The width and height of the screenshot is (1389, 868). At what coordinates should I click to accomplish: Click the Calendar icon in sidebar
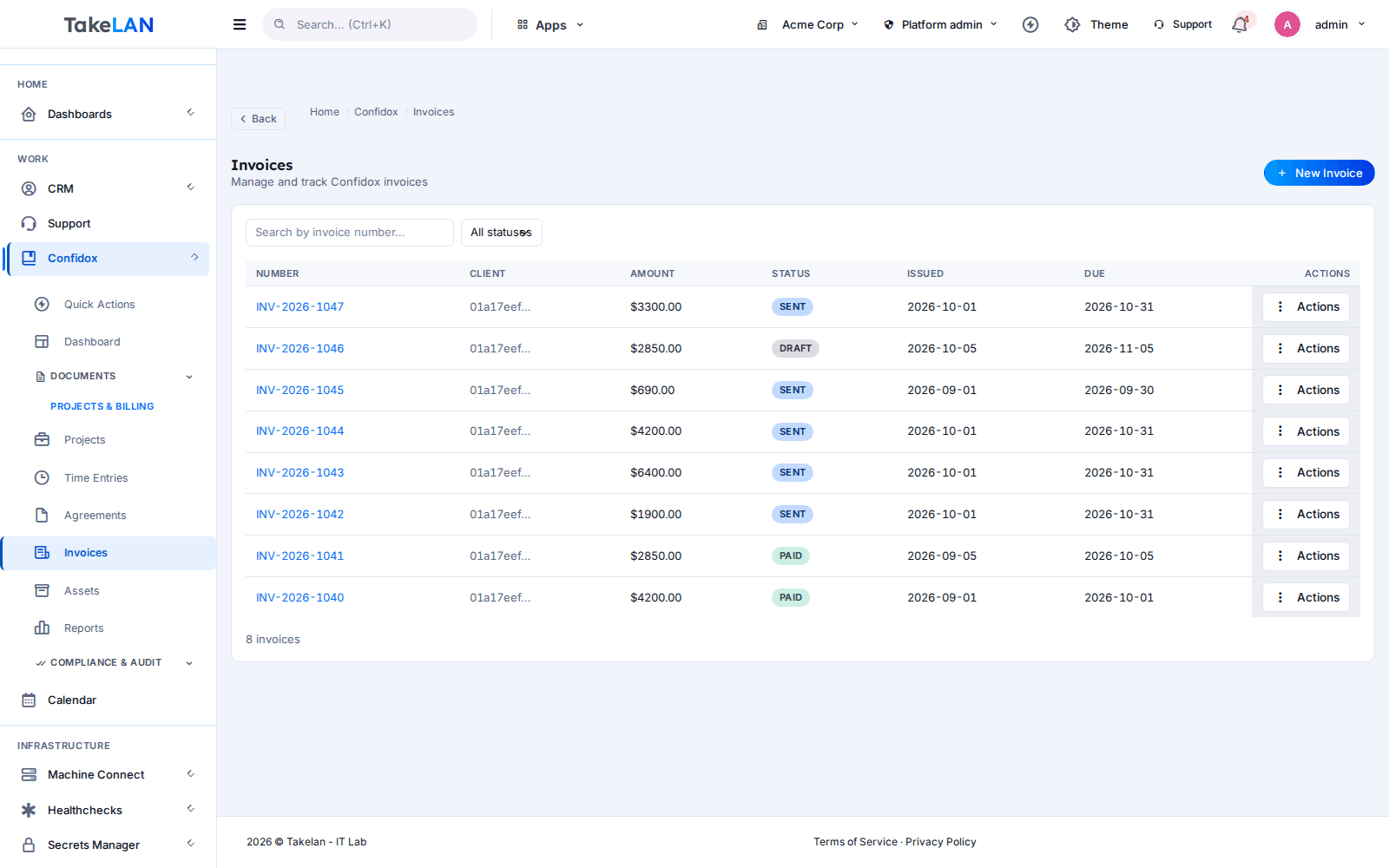pos(29,700)
